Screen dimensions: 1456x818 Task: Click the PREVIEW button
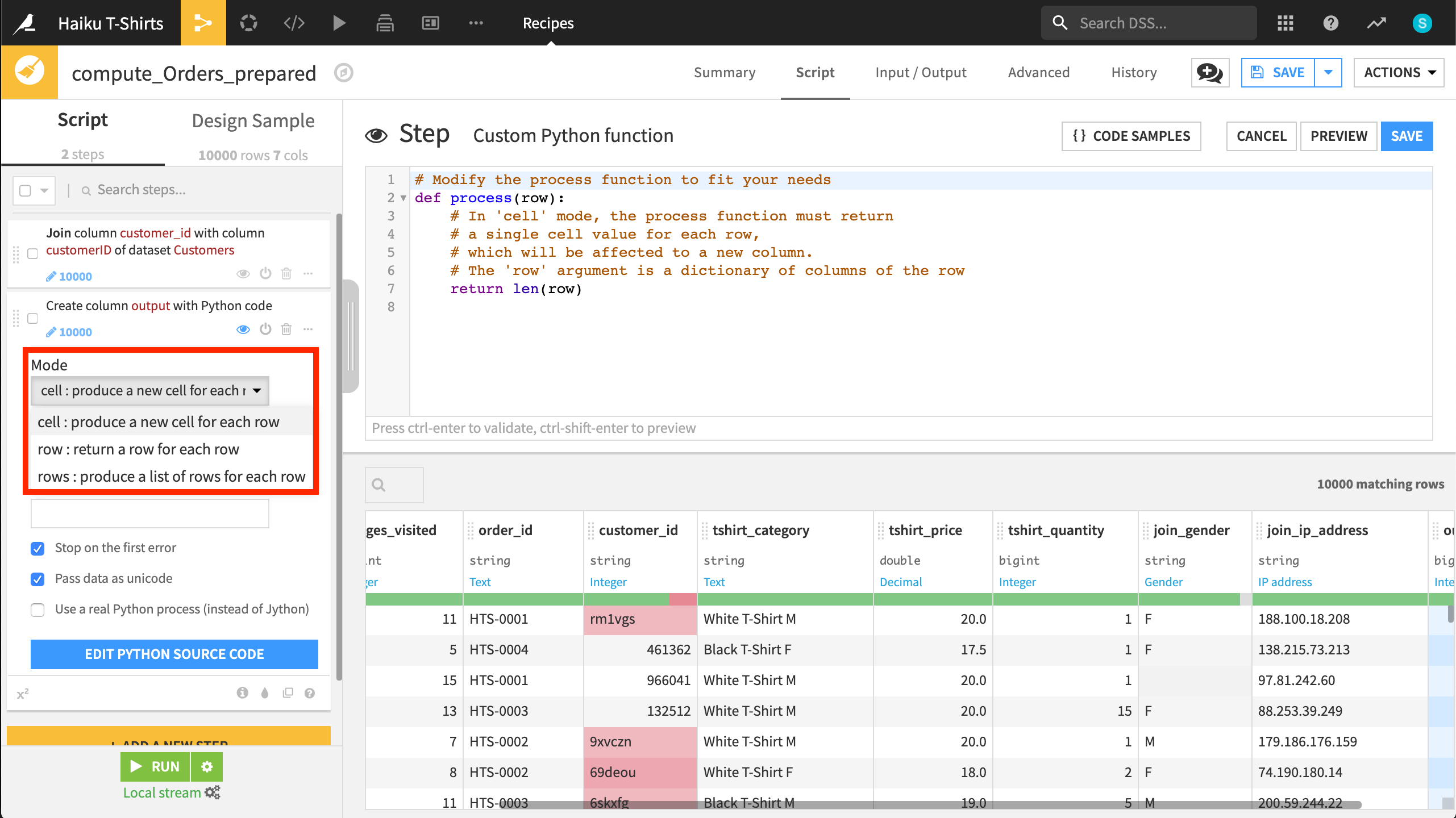tap(1338, 136)
